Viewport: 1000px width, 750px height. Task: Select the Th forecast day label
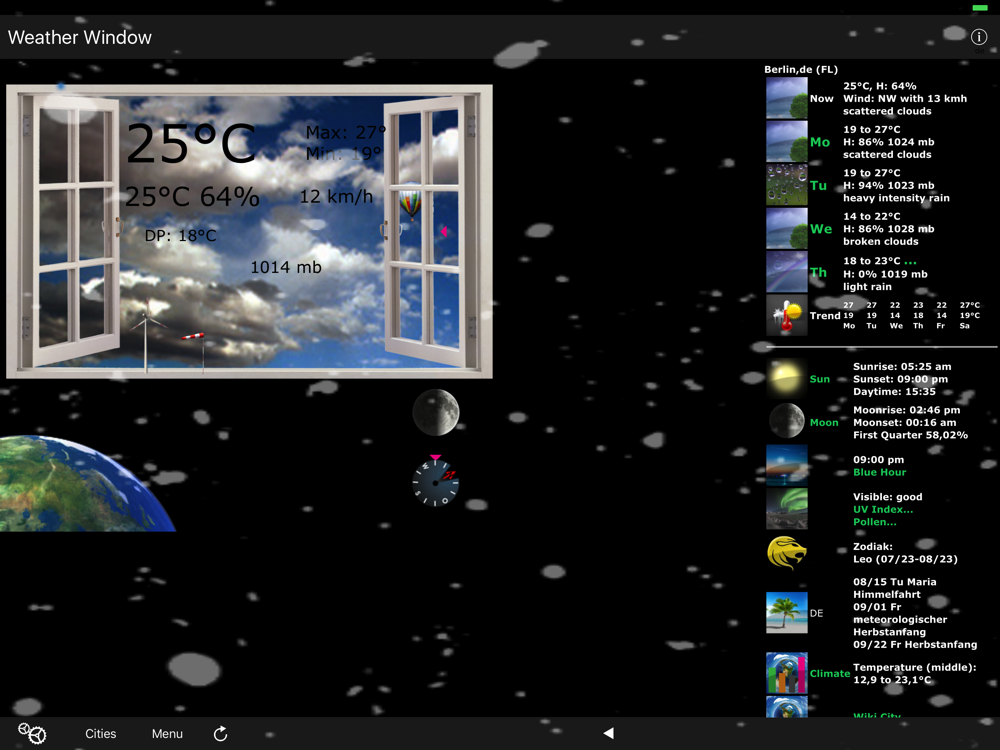click(818, 272)
